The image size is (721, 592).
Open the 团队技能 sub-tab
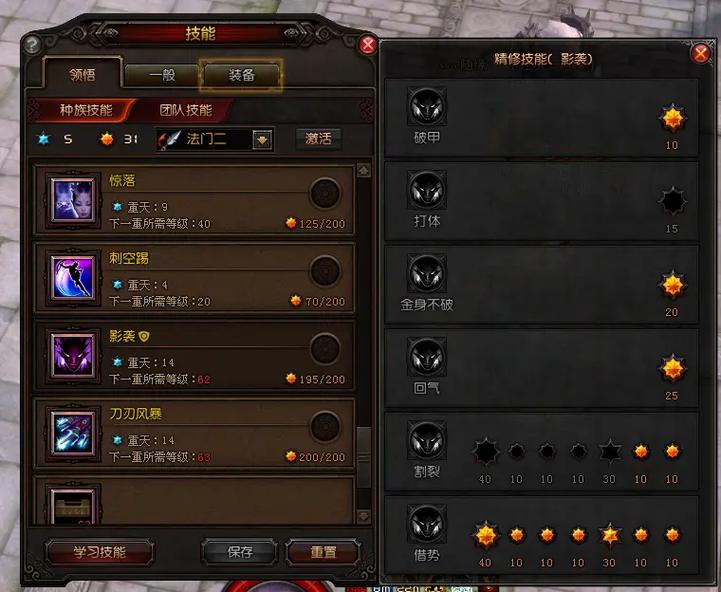(185, 110)
